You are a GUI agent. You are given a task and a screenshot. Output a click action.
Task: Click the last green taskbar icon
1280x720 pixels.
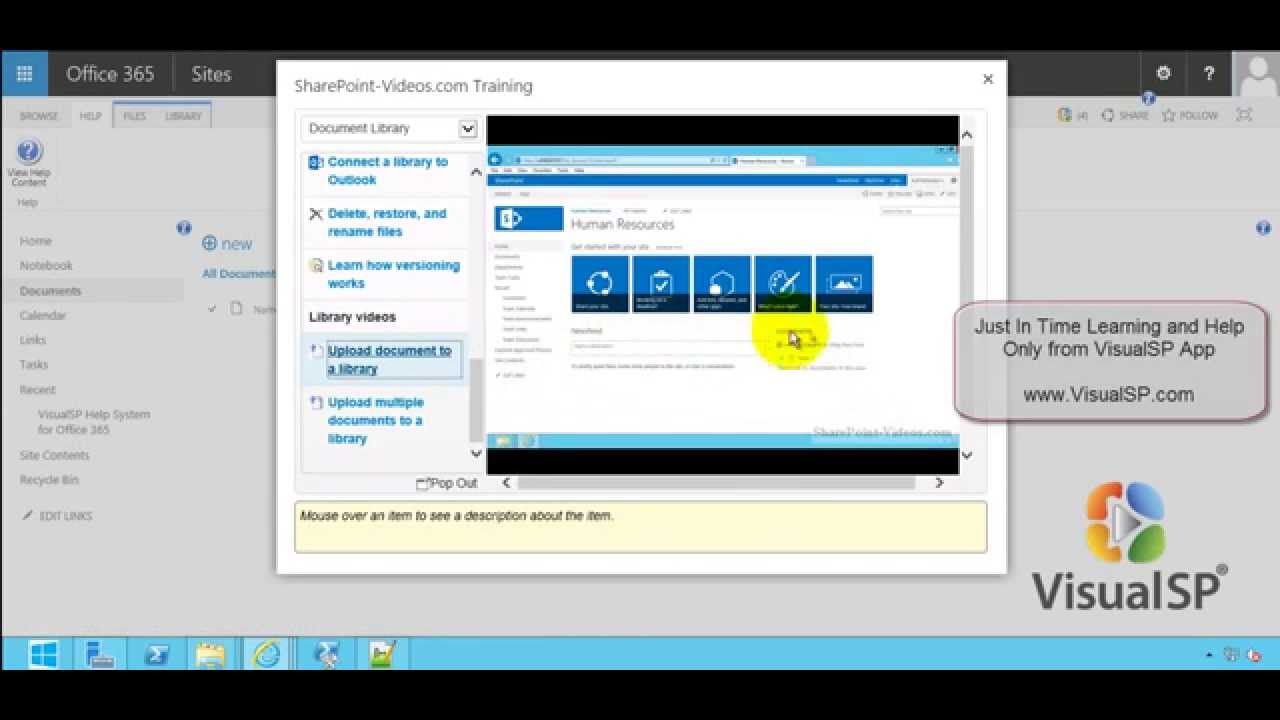point(381,655)
